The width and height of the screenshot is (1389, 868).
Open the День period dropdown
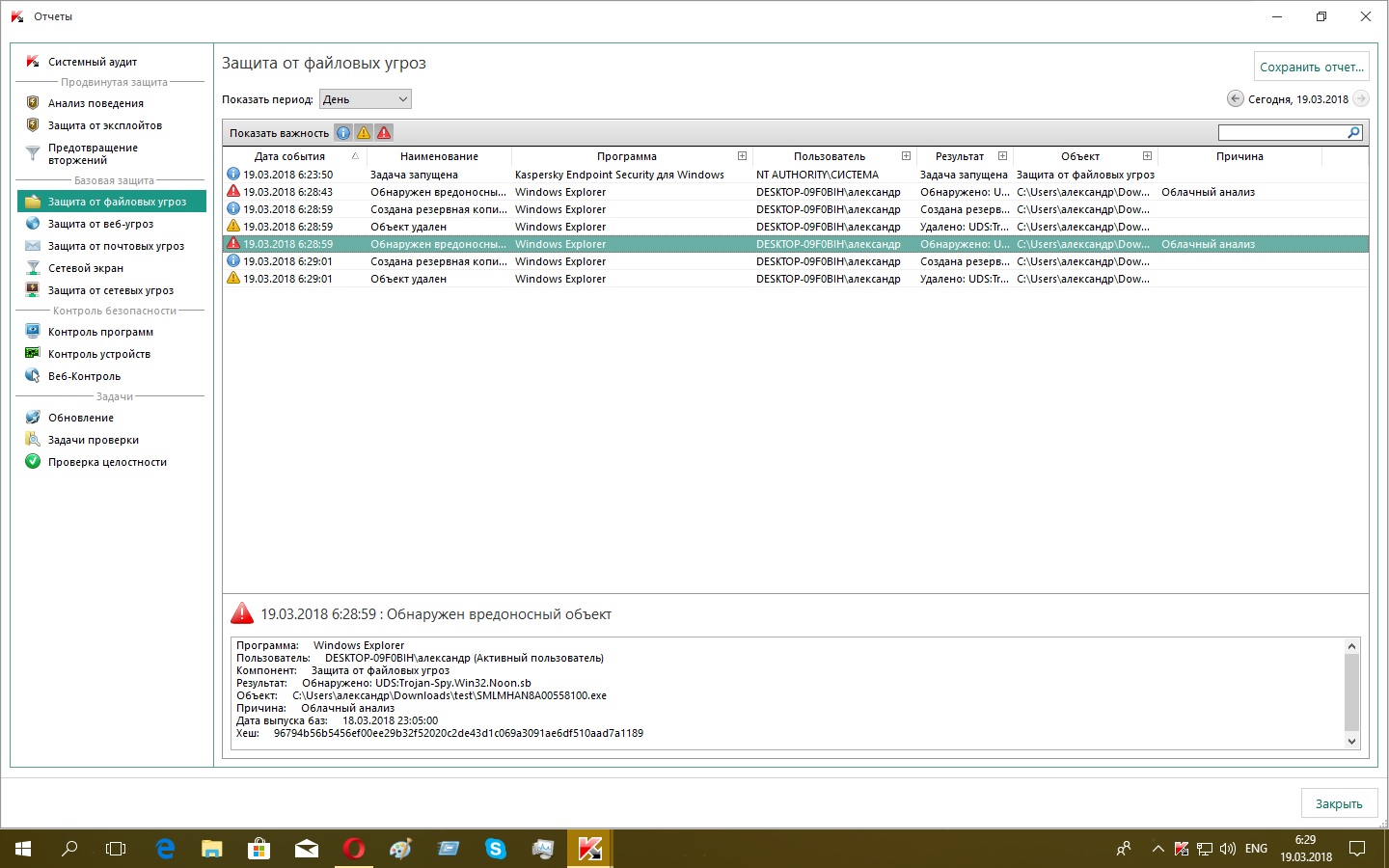tap(366, 98)
